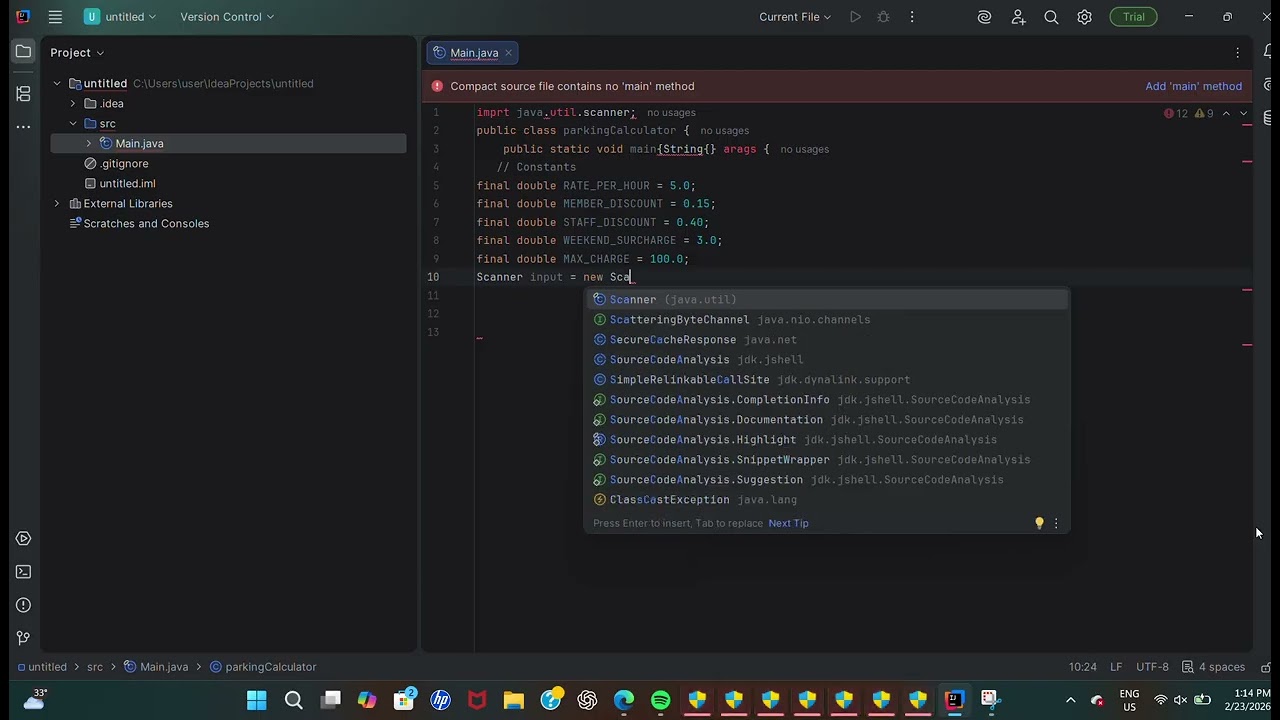Expand the Main.java tree node
Image resolution: width=1280 pixels, height=720 pixels.
pyautogui.click(x=89, y=144)
